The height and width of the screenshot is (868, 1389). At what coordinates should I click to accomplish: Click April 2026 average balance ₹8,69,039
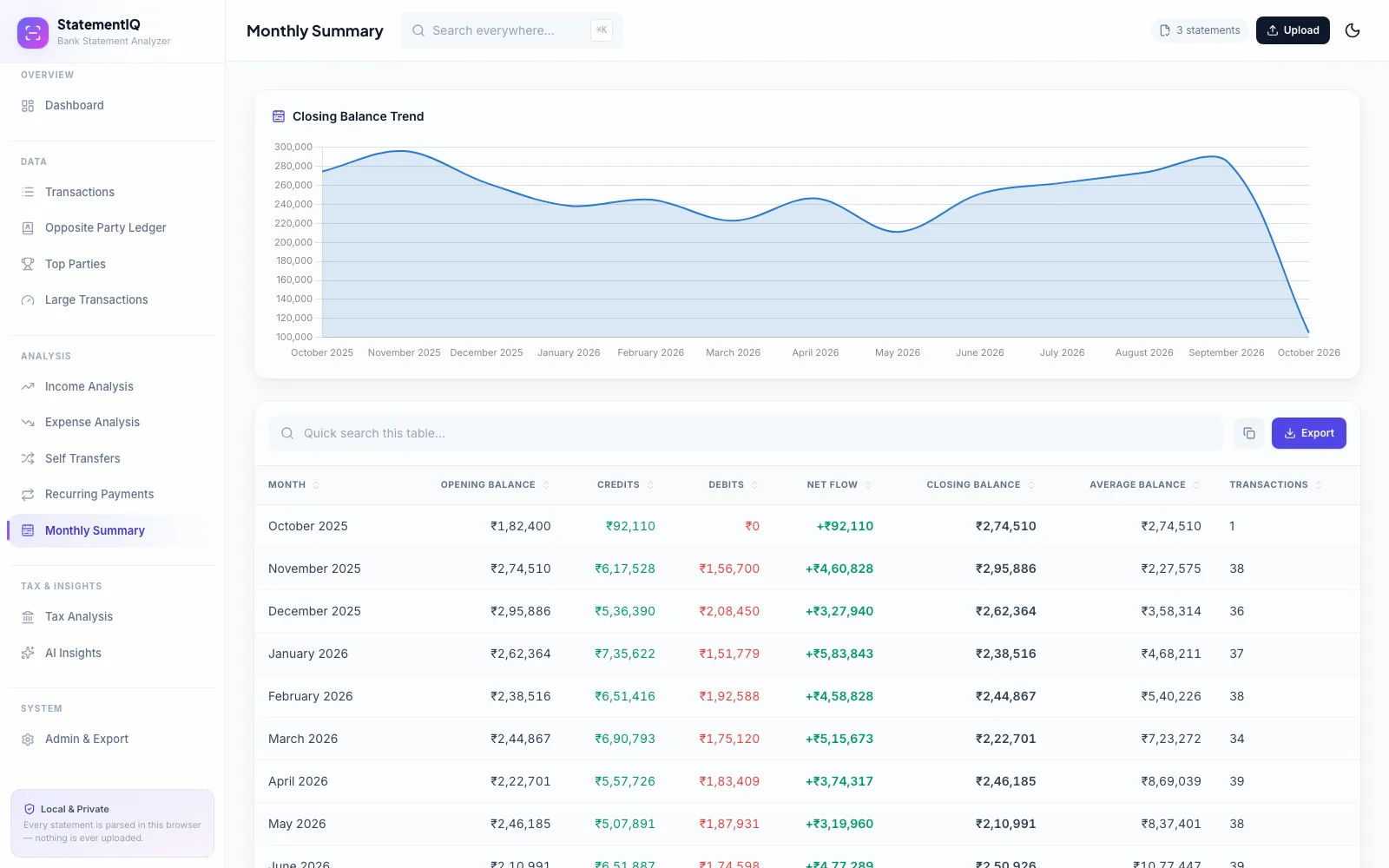pyautogui.click(x=1171, y=781)
